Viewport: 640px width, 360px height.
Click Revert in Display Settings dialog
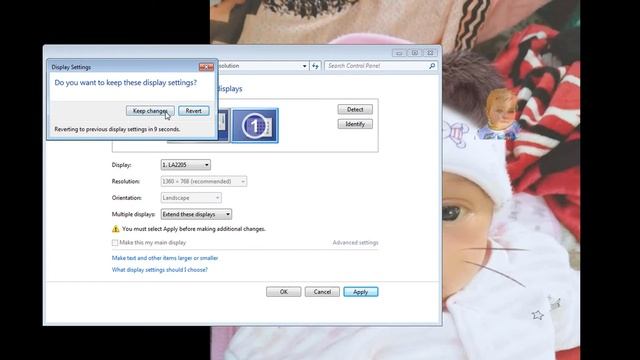coord(193,111)
